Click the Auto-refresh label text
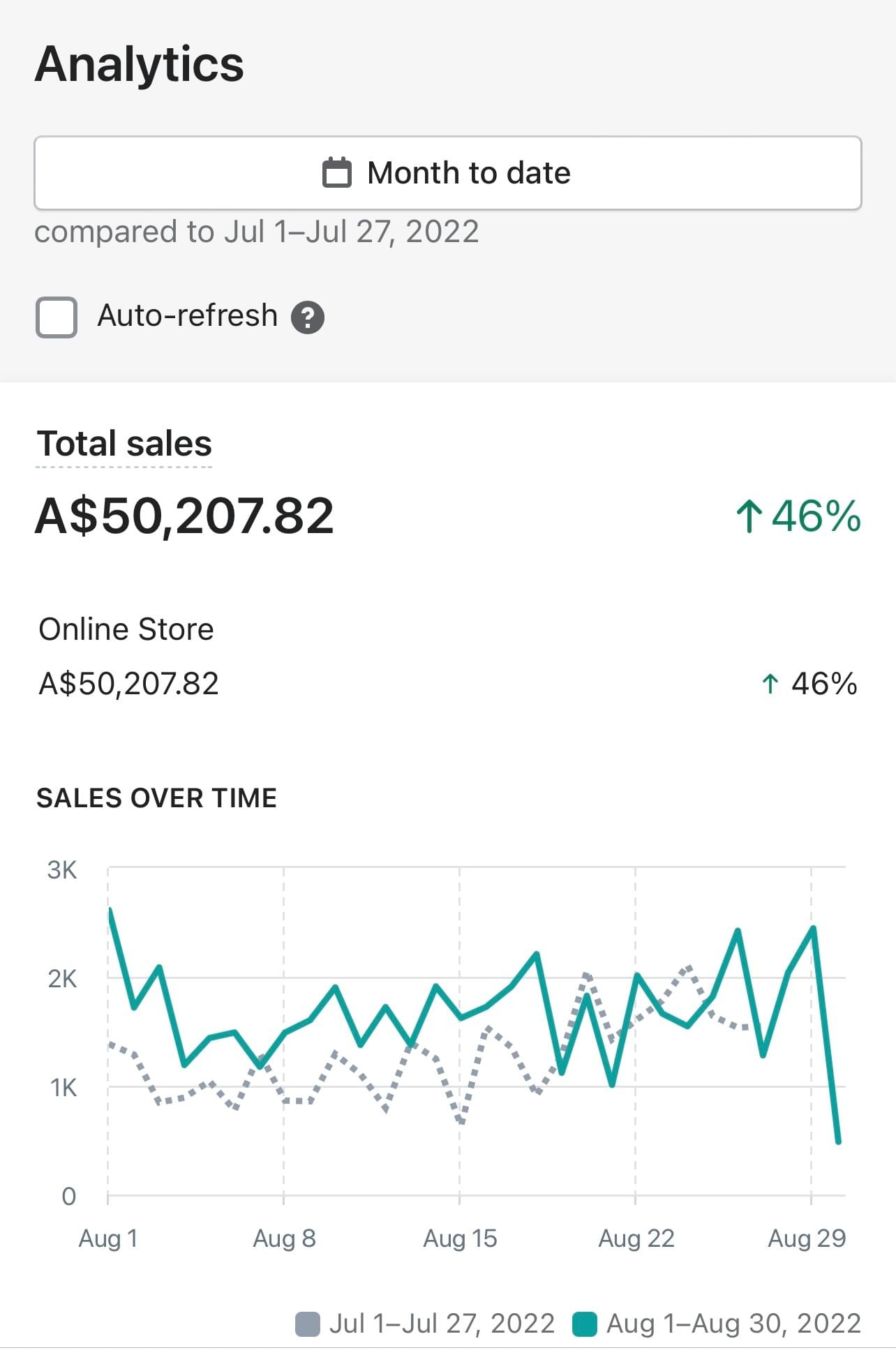Viewport: 896px width, 1355px height. 187,315
